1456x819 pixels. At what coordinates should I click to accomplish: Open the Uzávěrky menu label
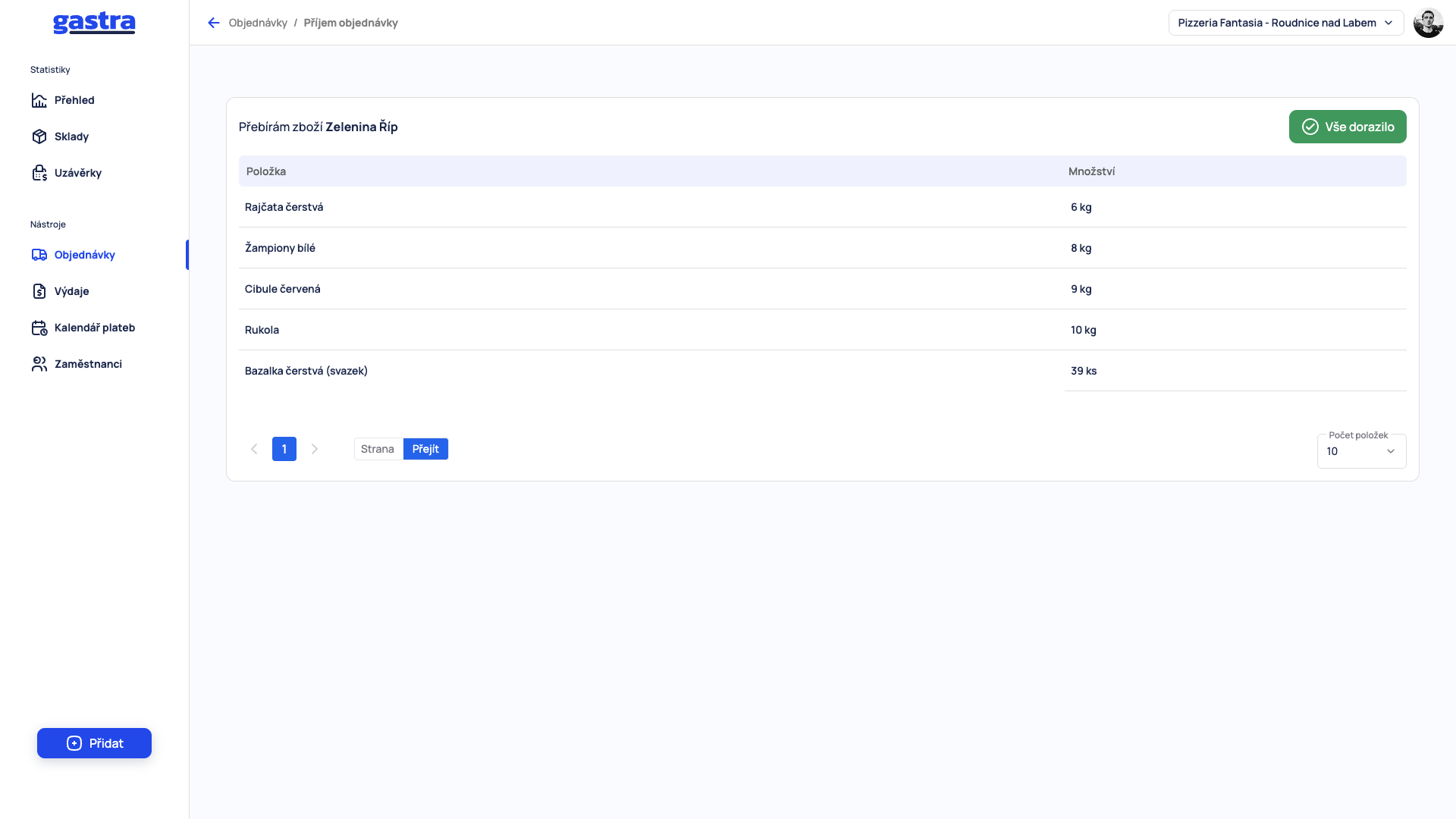coord(78,173)
